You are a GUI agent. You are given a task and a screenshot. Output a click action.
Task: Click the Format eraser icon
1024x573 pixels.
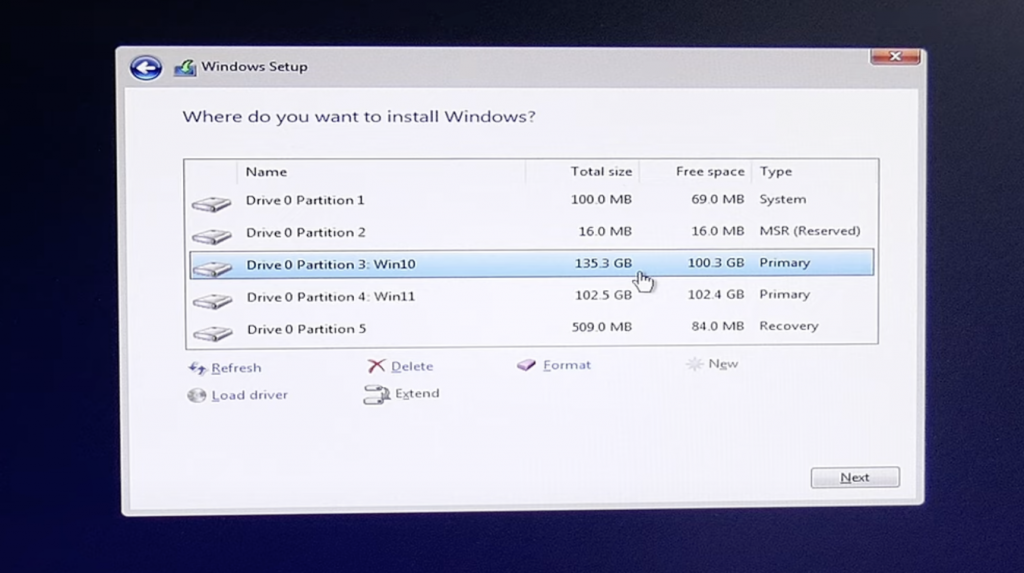526,365
